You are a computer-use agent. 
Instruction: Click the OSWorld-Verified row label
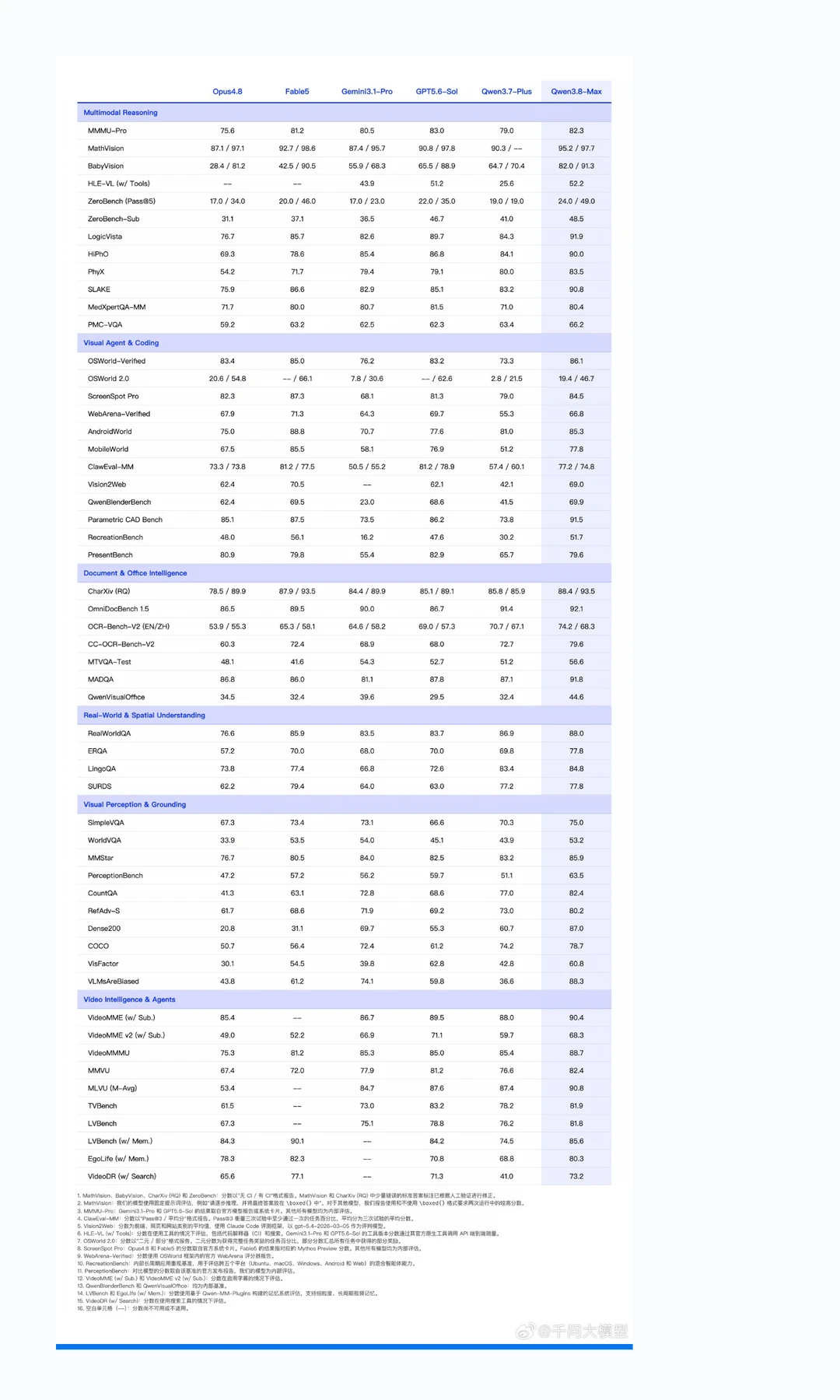tap(117, 361)
